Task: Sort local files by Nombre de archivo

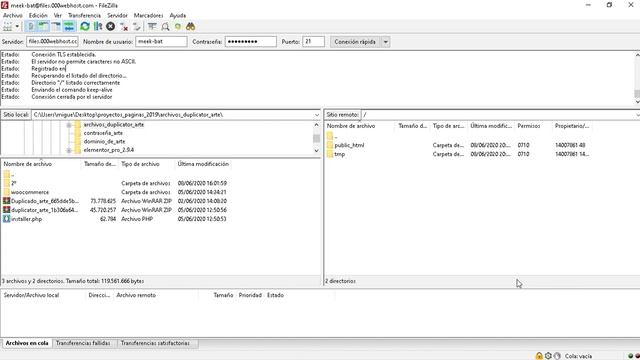Action: (41, 164)
